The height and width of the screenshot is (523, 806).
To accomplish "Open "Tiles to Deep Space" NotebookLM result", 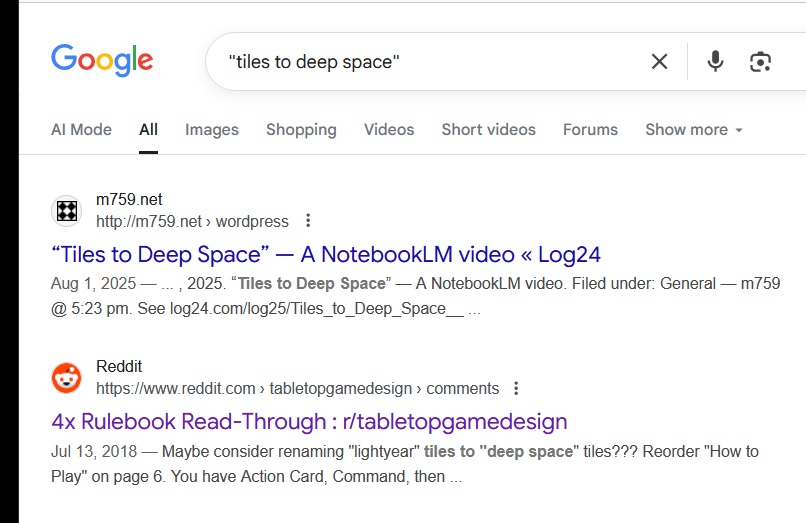I will tap(326, 254).
